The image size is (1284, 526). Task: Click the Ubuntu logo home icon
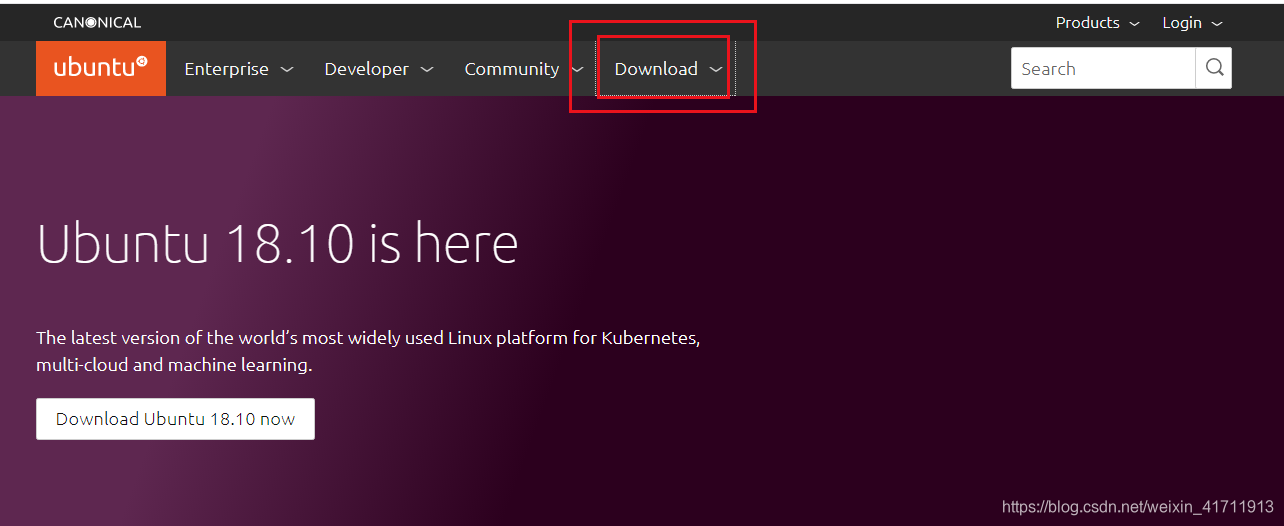pyautogui.click(x=101, y=68)
